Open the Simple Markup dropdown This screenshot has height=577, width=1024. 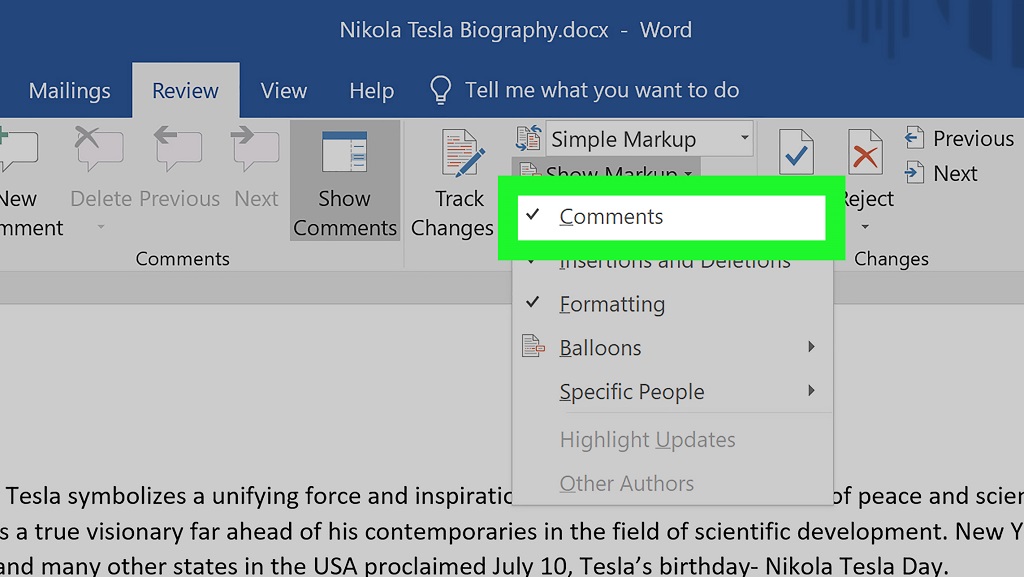tap(745, 138)
